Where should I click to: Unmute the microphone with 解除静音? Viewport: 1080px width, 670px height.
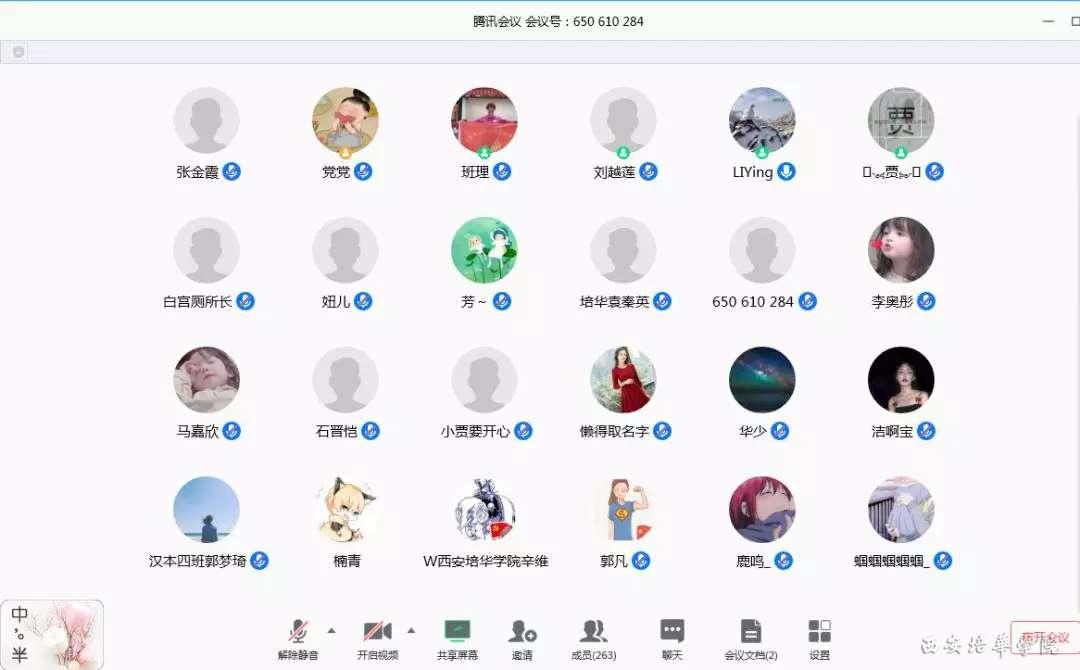click(x=298, y=637)
